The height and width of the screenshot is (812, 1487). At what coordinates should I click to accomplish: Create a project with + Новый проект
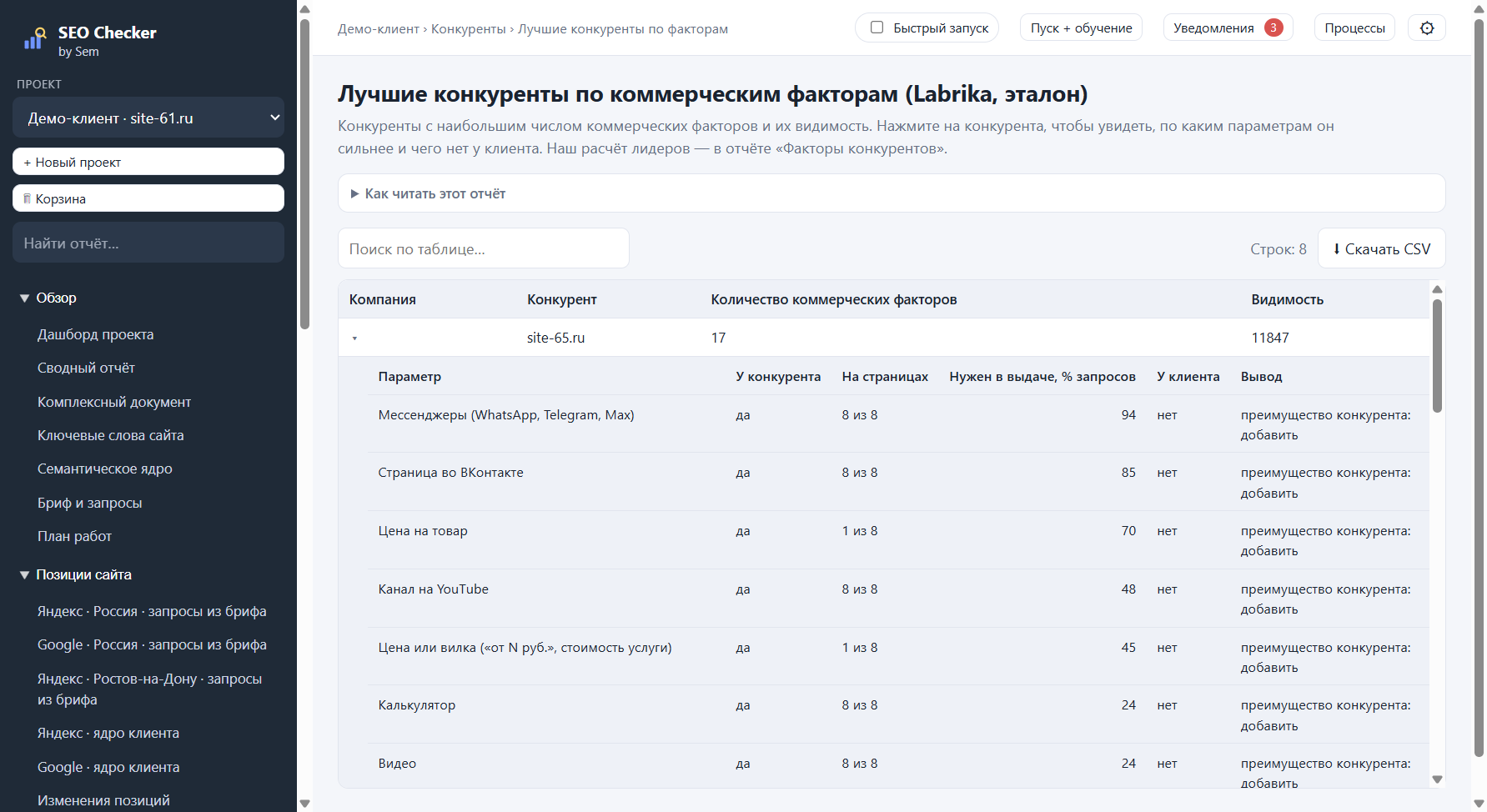tap(148, 162)
